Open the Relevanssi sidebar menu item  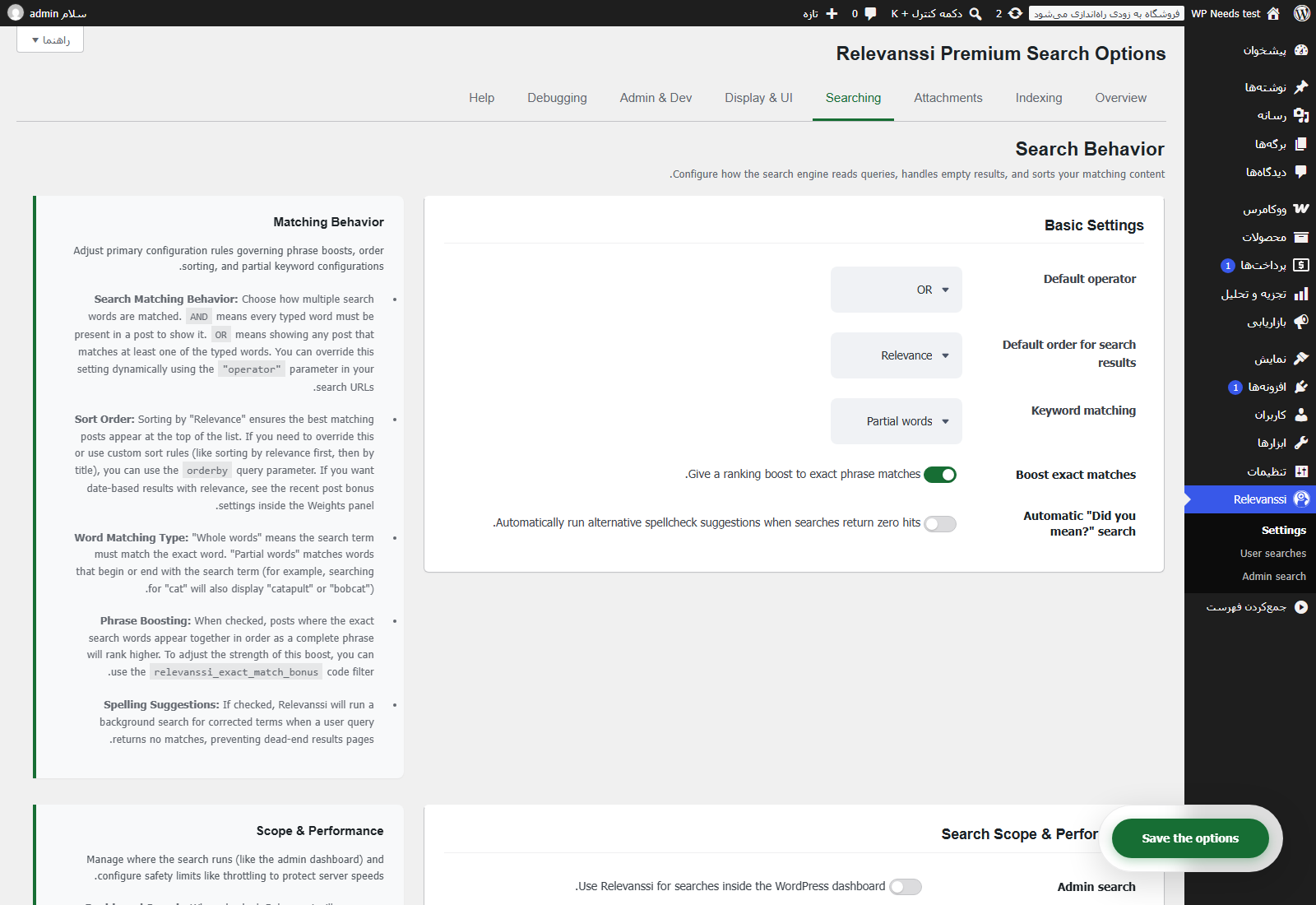[1250, 499]
